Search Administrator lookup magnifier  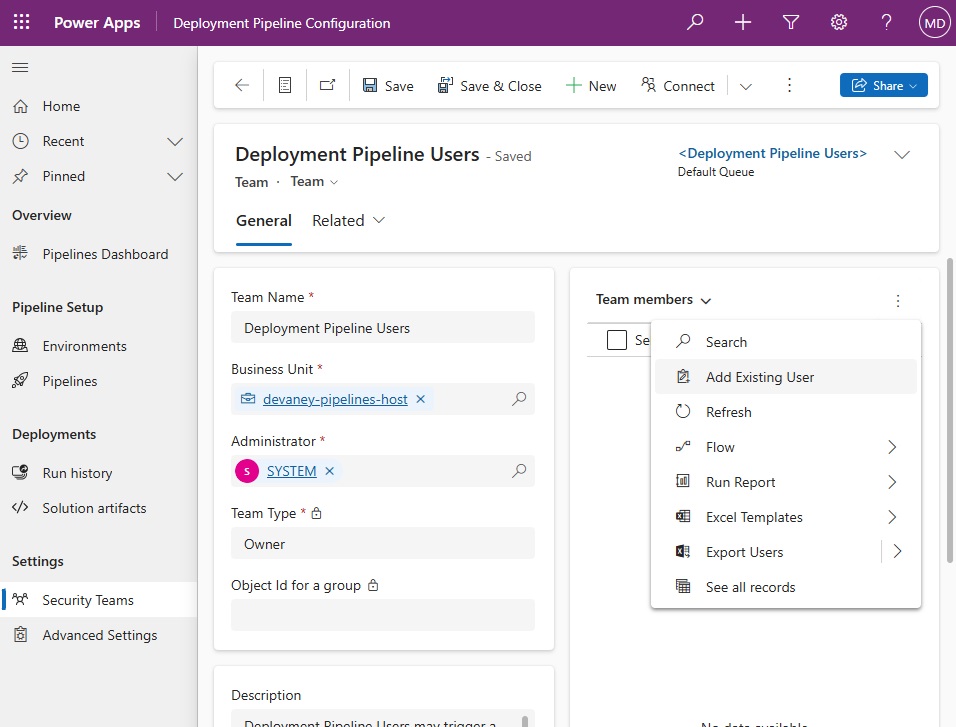pyautogui.click(x=519, y=471)
